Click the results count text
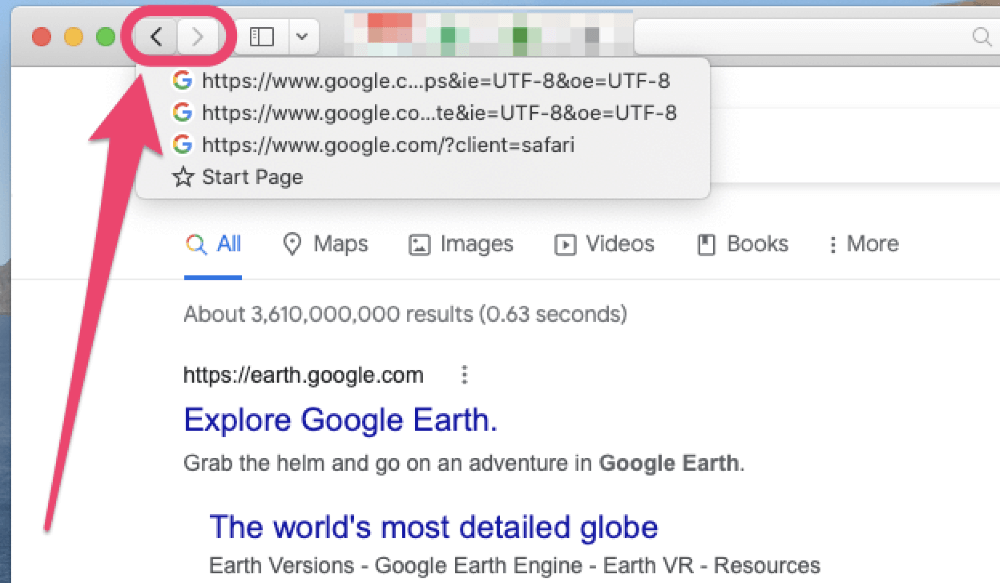1000x583 pixels. point(406,314)
